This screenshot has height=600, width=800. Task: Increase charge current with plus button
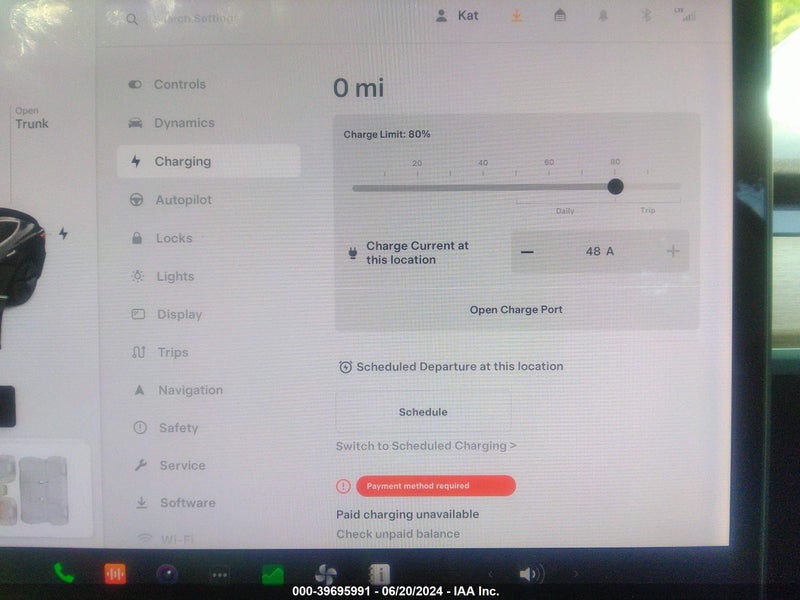click(x=672, y=251)
